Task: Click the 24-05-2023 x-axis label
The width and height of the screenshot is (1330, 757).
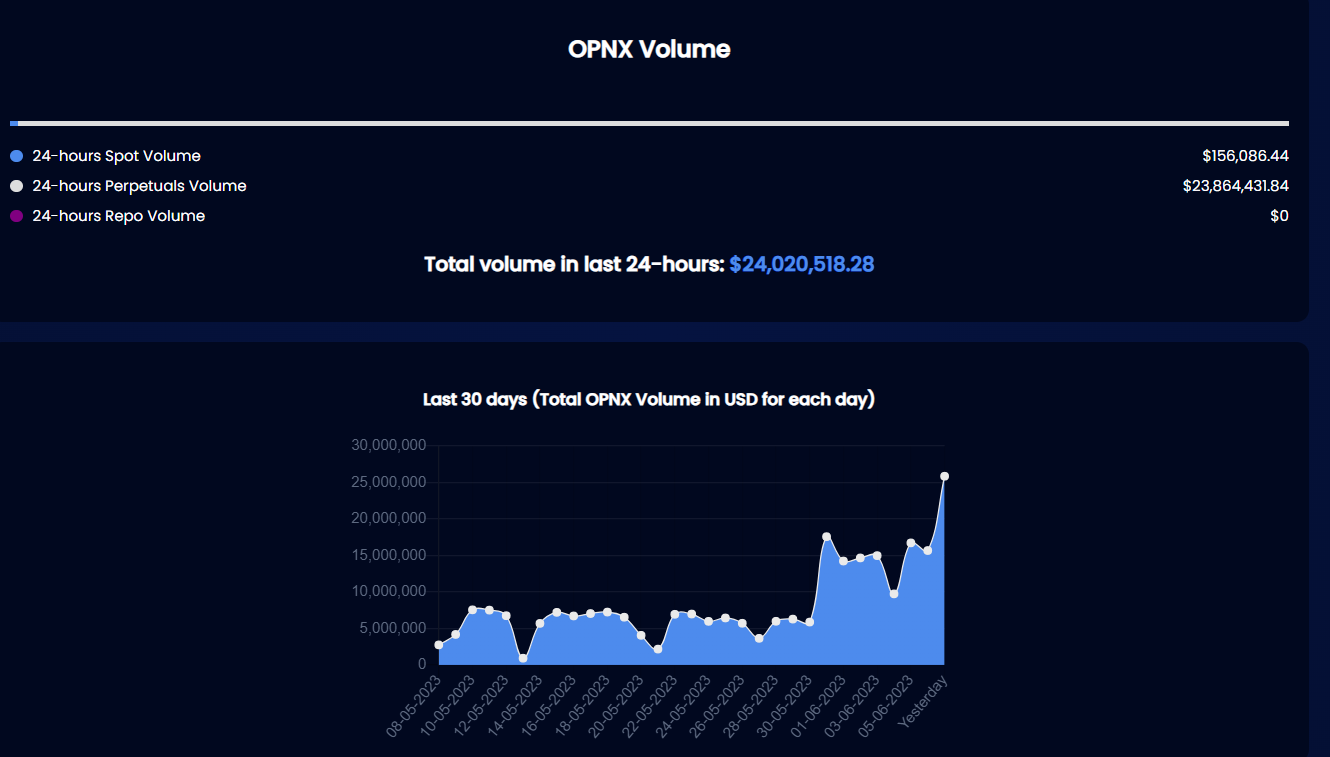Action: click(684, 706)
